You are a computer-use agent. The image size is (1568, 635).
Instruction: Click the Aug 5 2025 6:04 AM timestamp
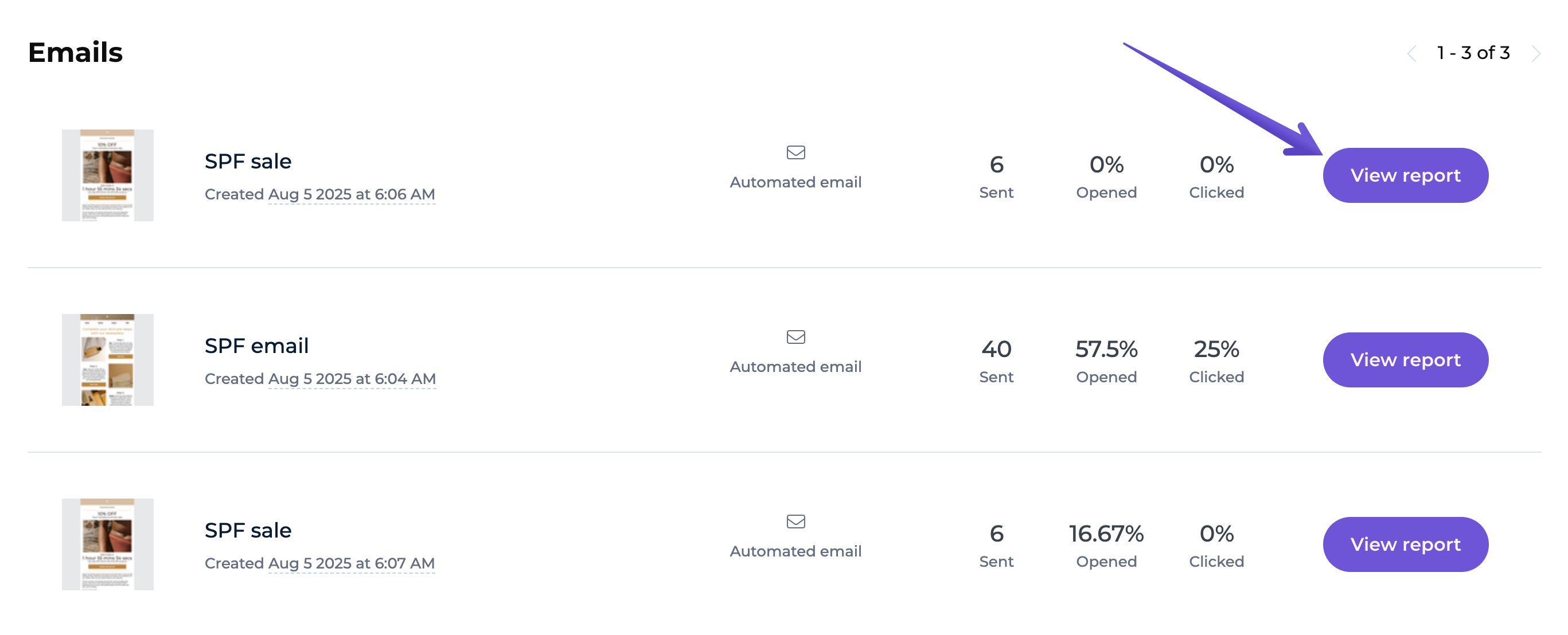[352, 378]
